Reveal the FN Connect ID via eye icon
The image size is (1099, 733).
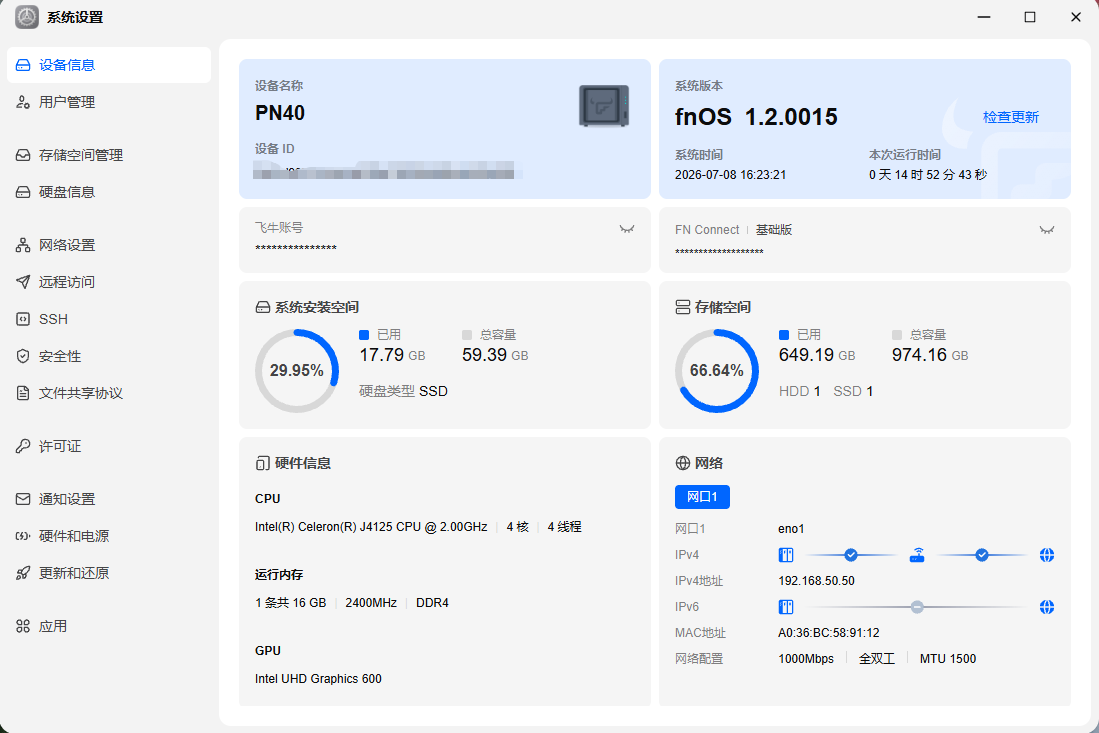[1046, 230]
